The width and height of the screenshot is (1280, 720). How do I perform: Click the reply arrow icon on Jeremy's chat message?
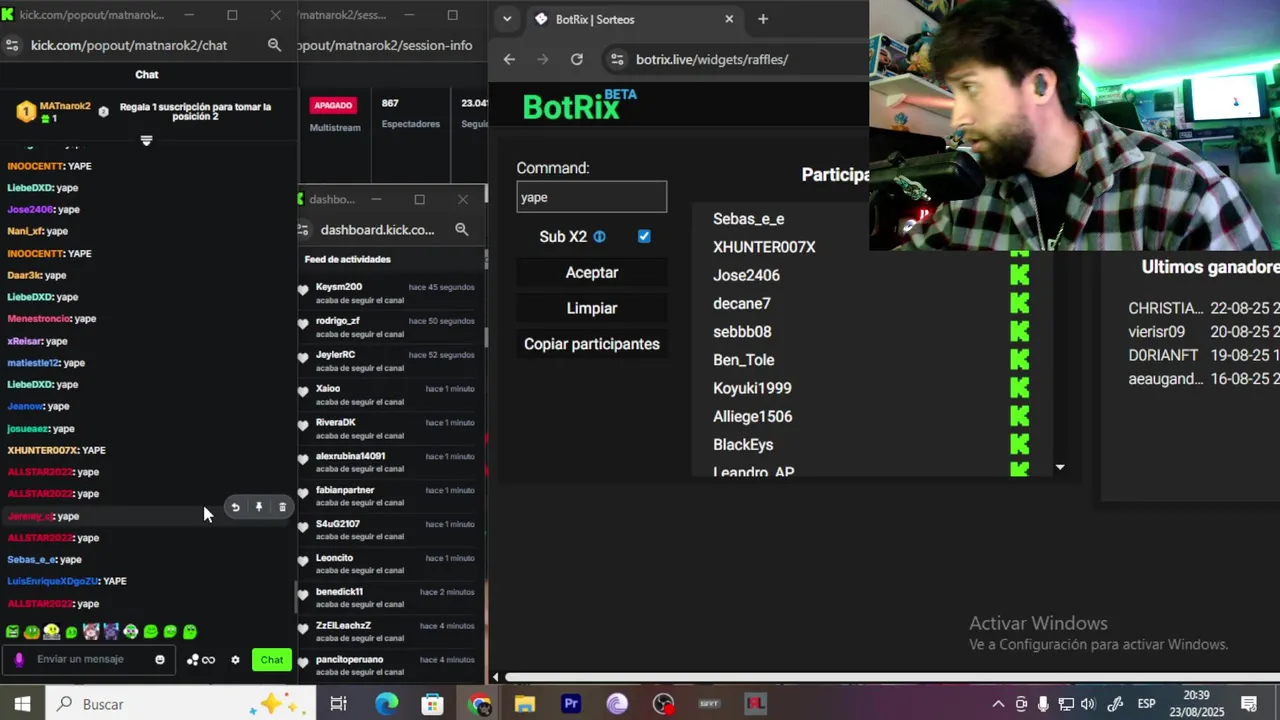click(x=235, y=508)
